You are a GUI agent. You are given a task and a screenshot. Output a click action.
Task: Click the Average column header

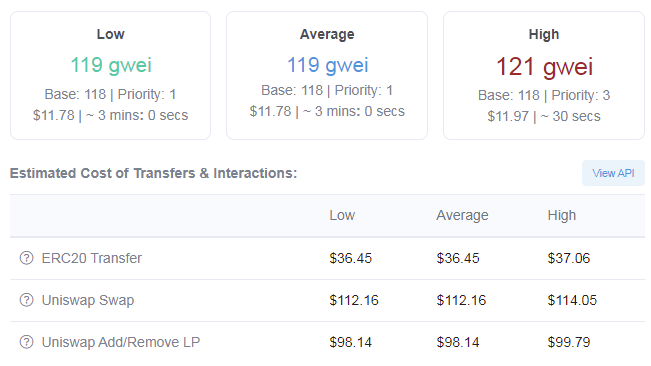[462, 215]
